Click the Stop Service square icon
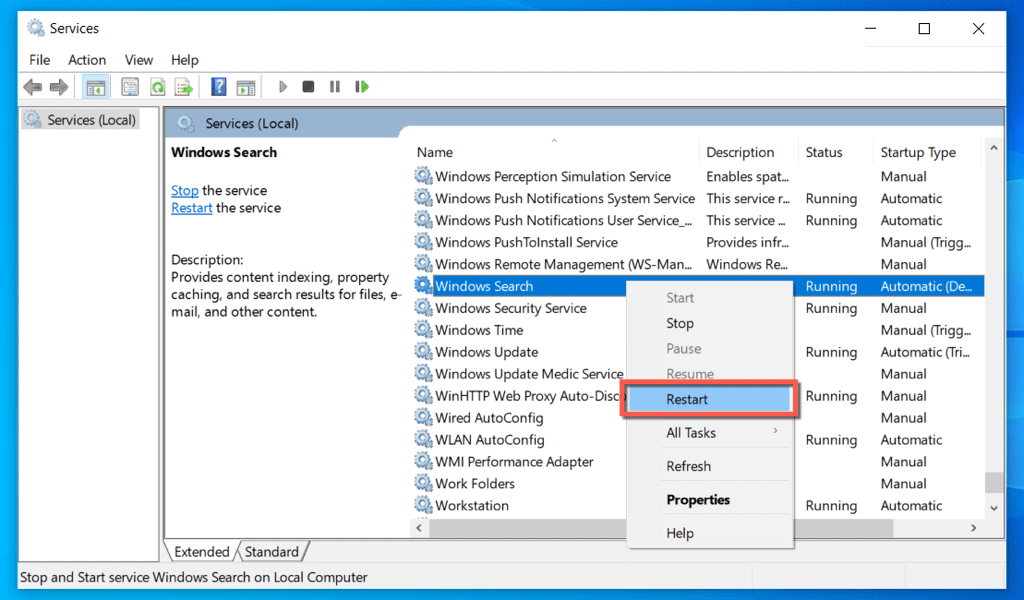This screenshot has width=1024, height=600. click(x=308, y=86)
